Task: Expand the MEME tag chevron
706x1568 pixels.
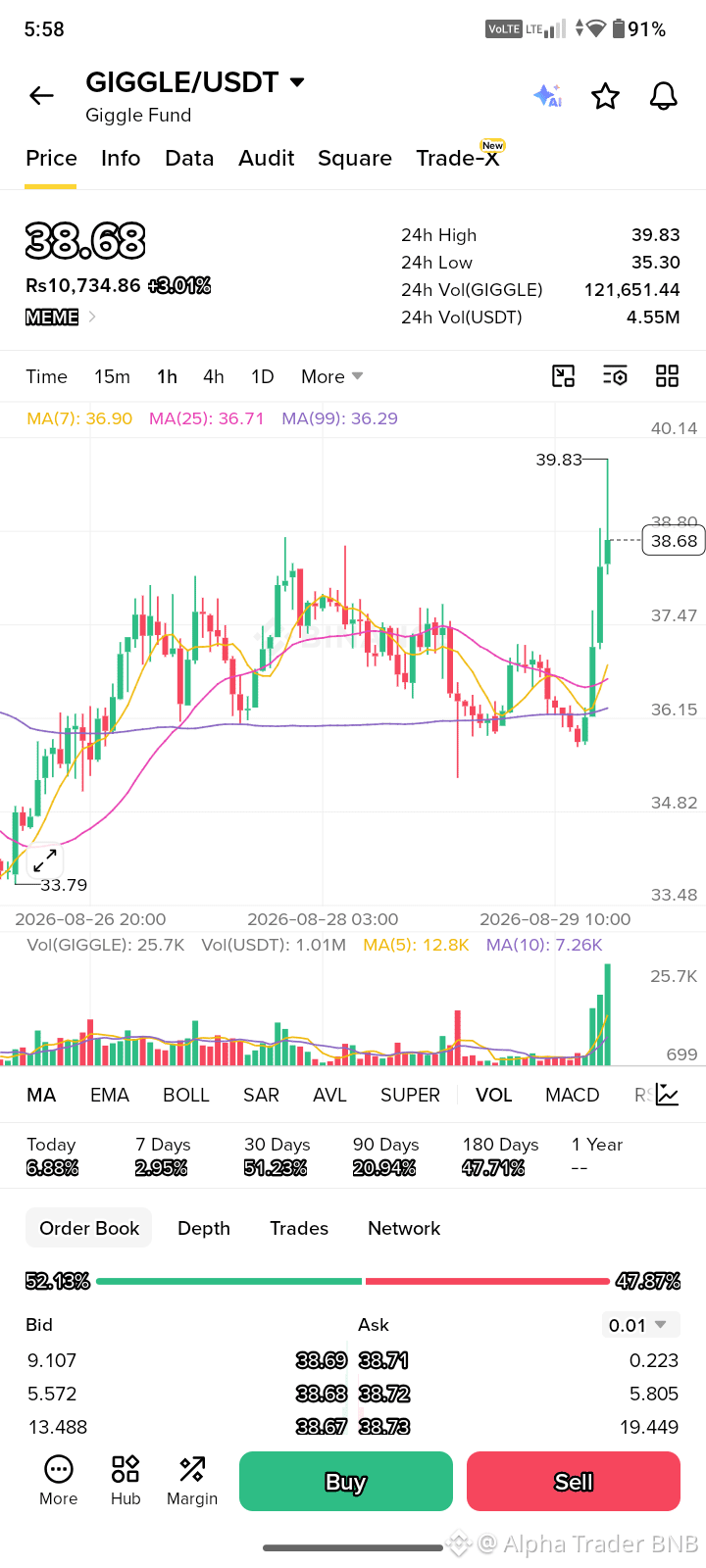Action: [x=92, y=317]
